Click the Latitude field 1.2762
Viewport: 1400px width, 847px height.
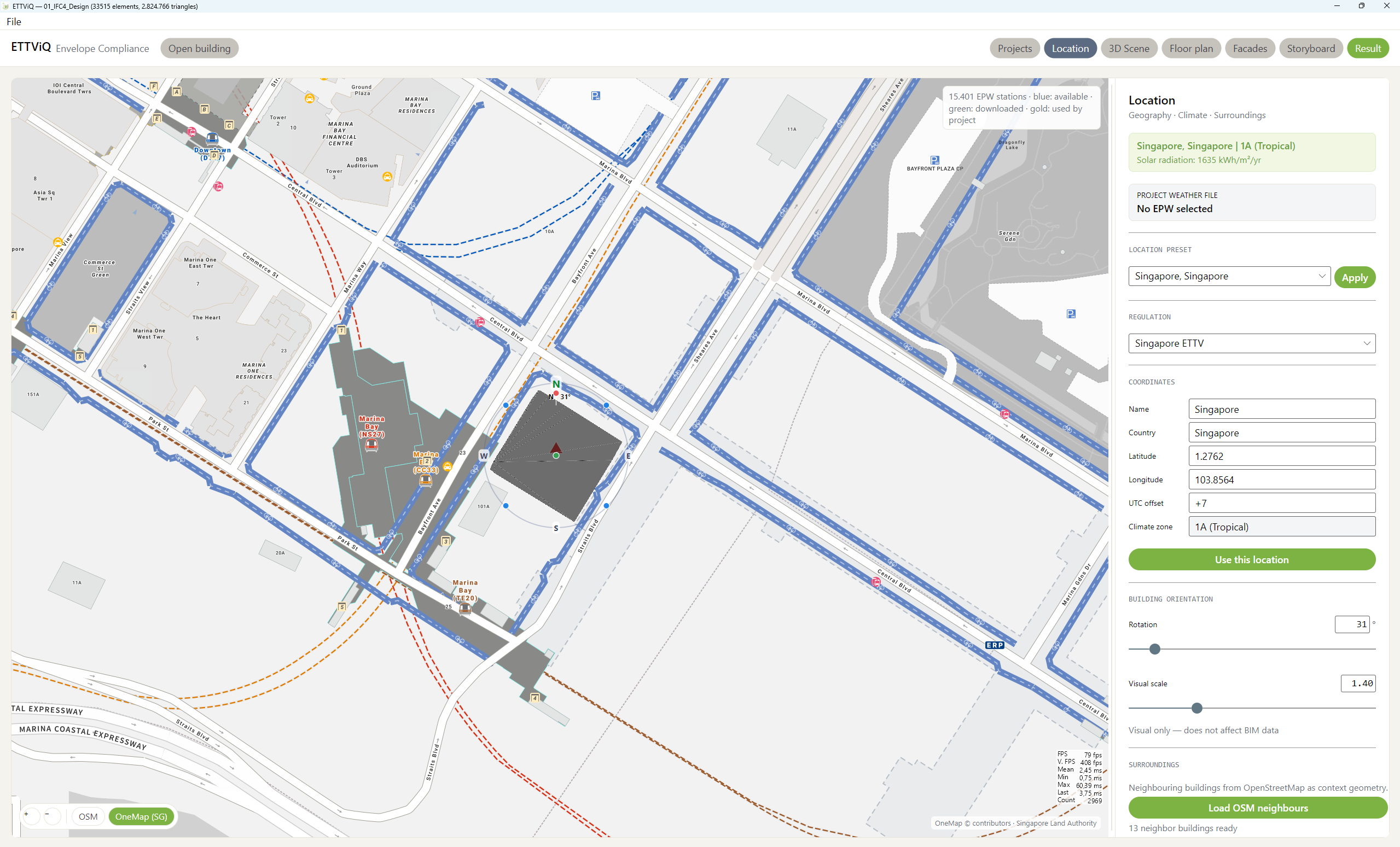pyautogui.click(x=1282, y=456)
